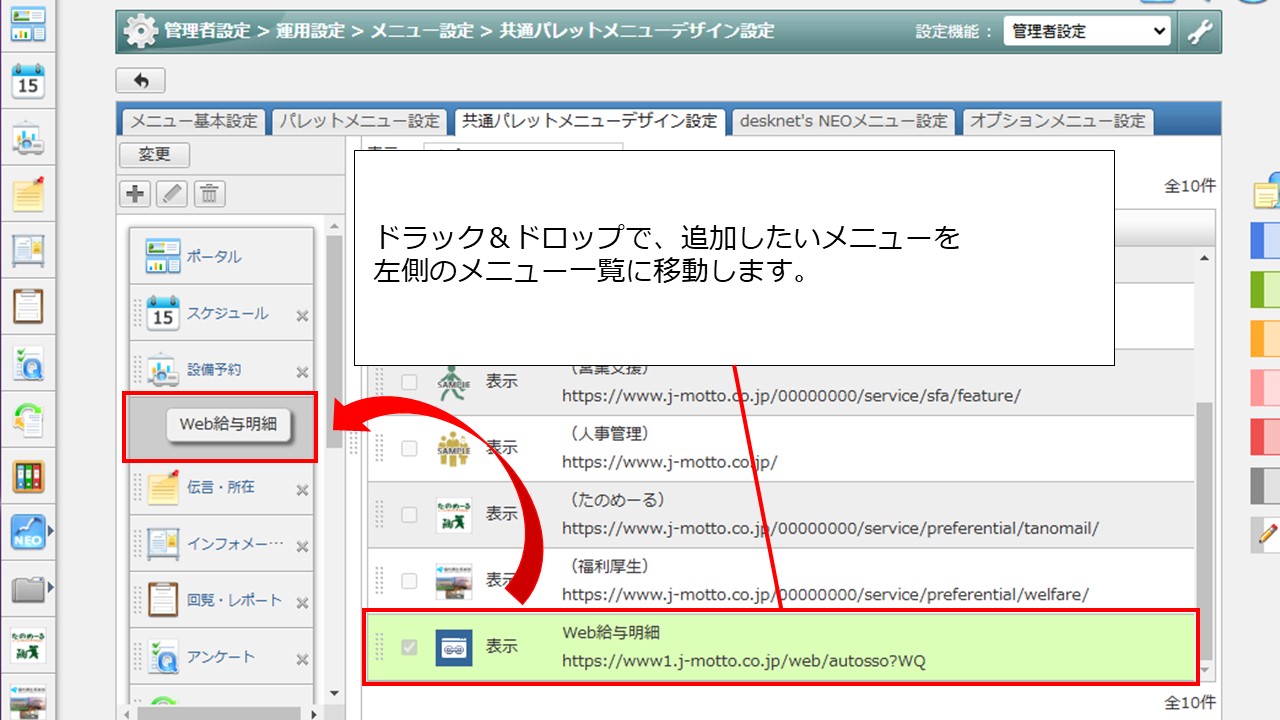Toggle the たのめーる row checkbox
The height and width of the screenshot is (720, 1280).
(x=409, y=514)
